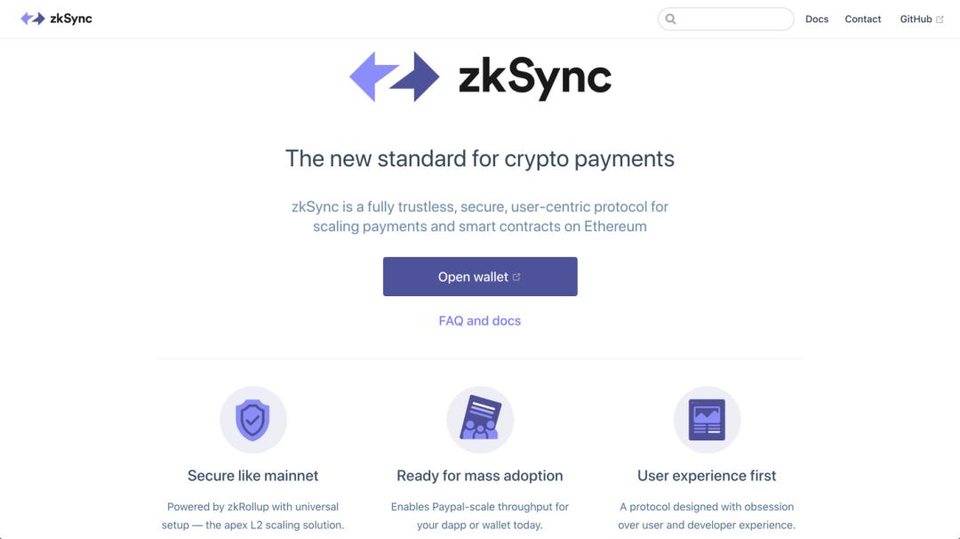Click the zkSync text in the top-left navbar
The width and height of the screenshot is (960, 539).
(x=71, y=18)
